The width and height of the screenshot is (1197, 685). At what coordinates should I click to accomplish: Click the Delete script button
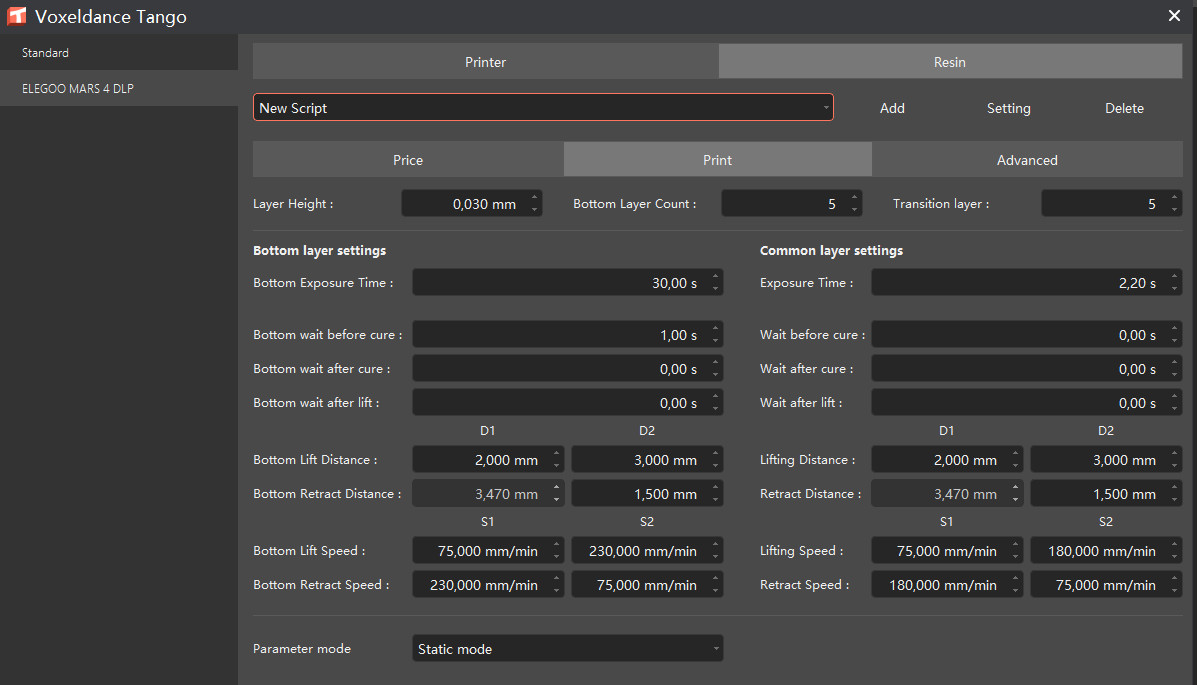click(x=1124, y=108)
